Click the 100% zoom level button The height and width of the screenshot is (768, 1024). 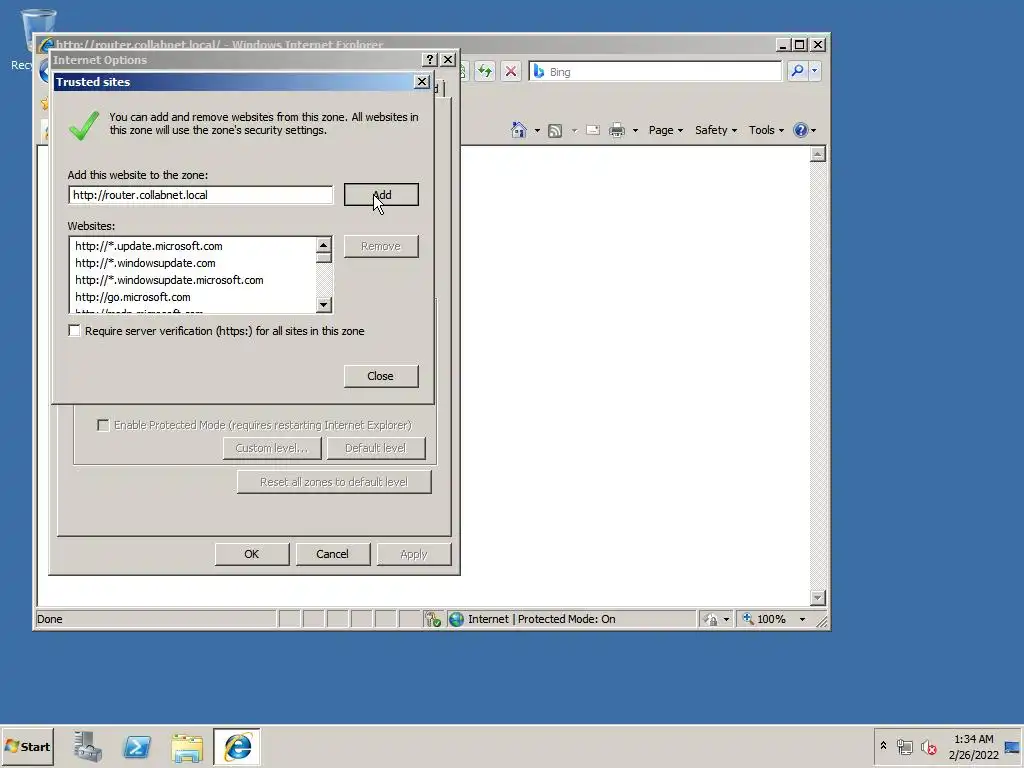(765, 619)
